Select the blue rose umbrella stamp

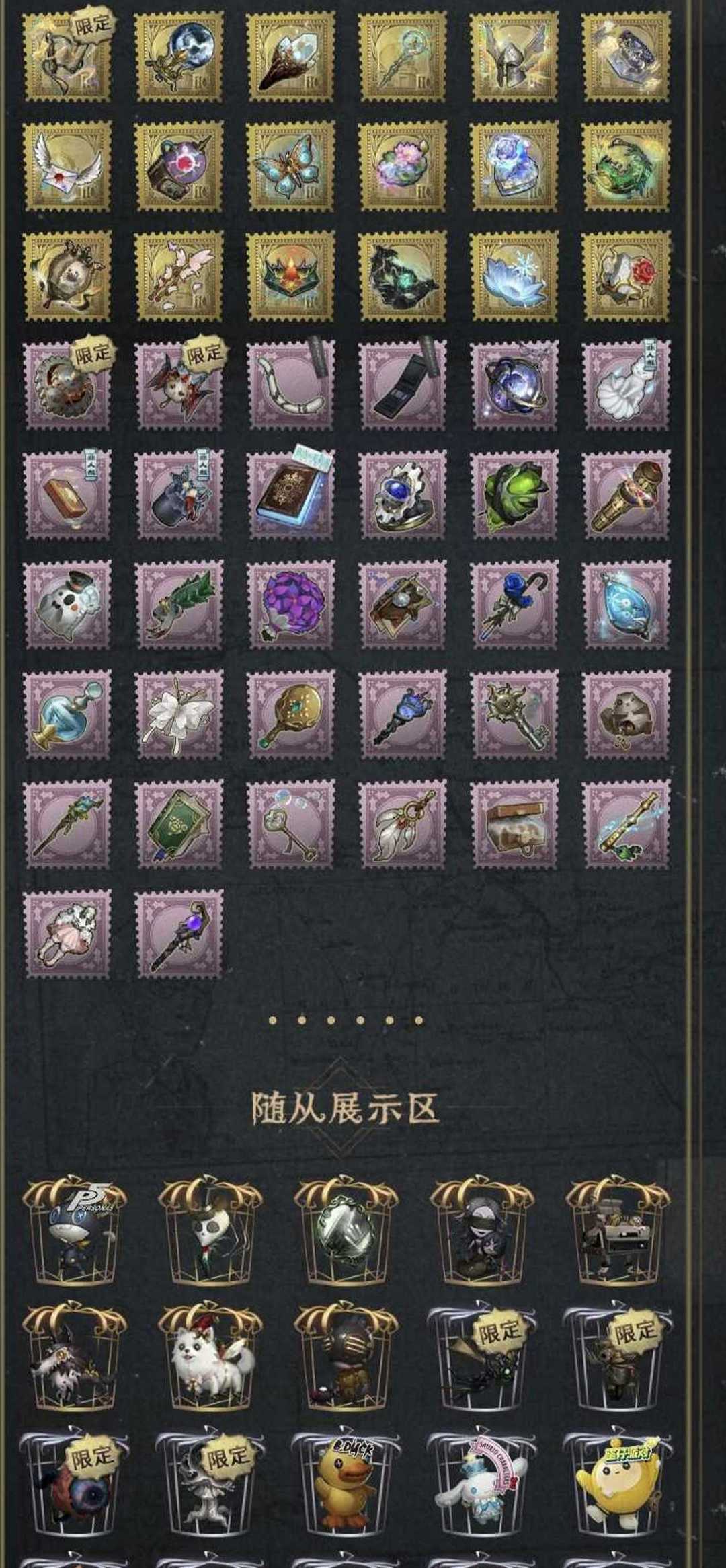(514, 605)
